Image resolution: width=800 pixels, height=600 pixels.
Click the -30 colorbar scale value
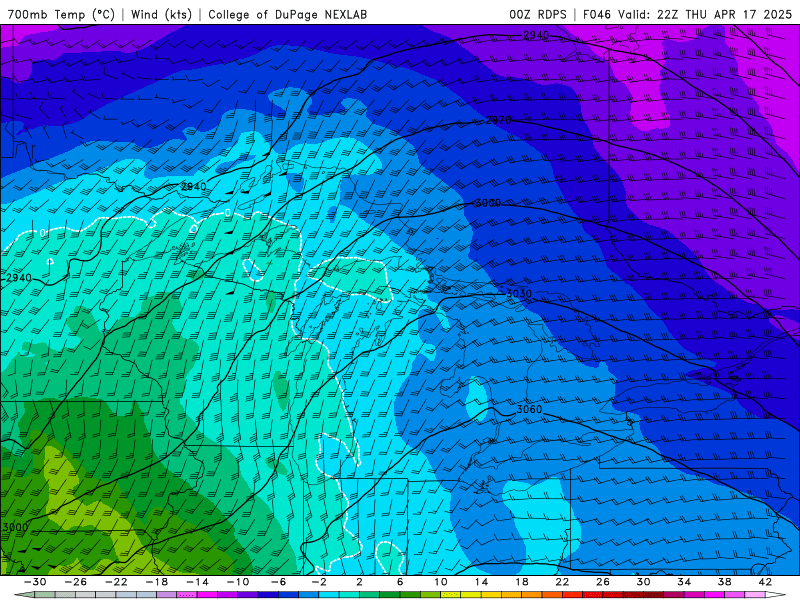(x=35, y=582)
